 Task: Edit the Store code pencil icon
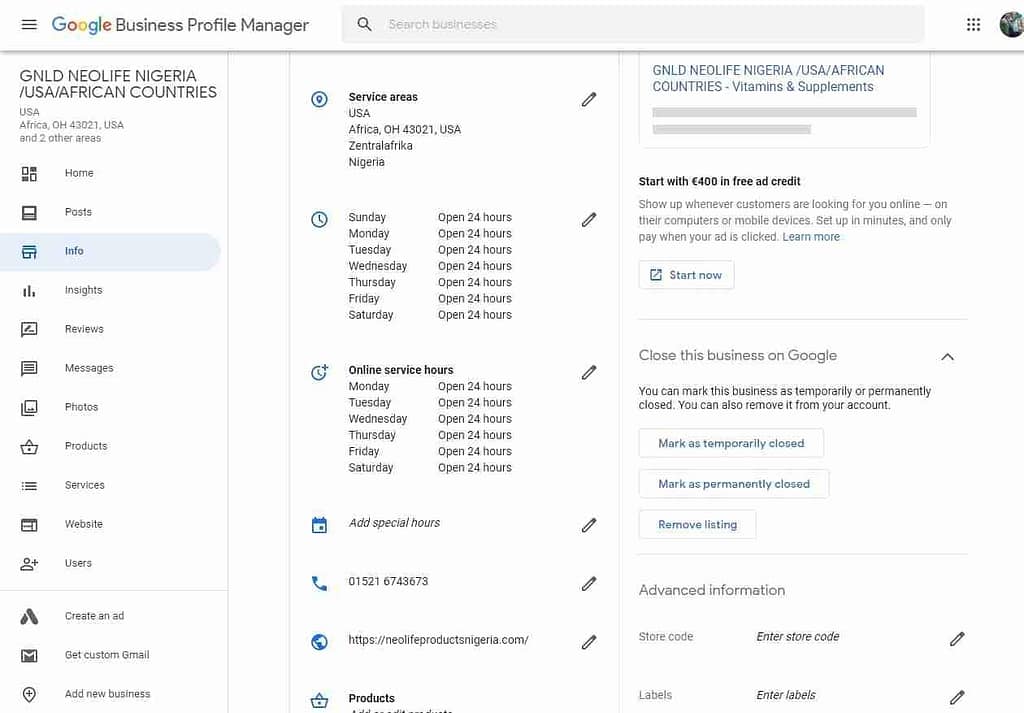957,638
